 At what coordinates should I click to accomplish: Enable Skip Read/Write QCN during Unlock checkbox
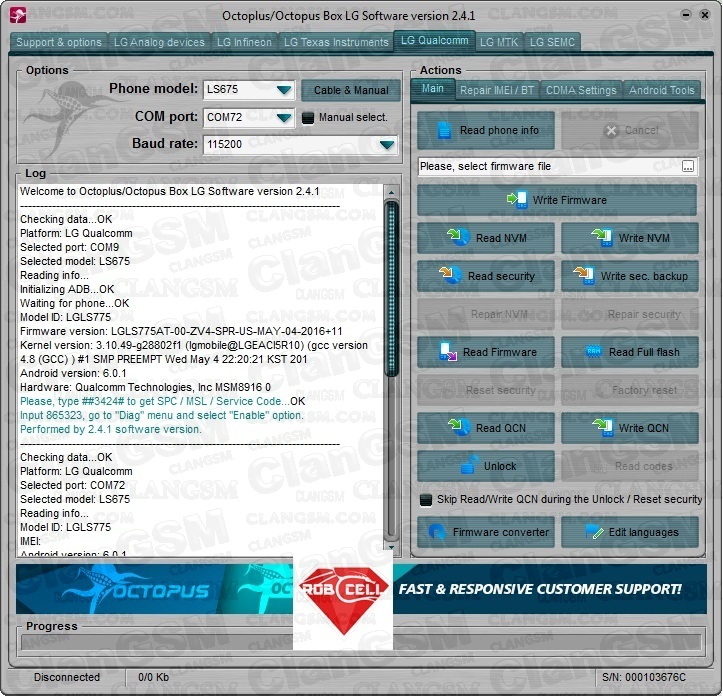(426, 500)
